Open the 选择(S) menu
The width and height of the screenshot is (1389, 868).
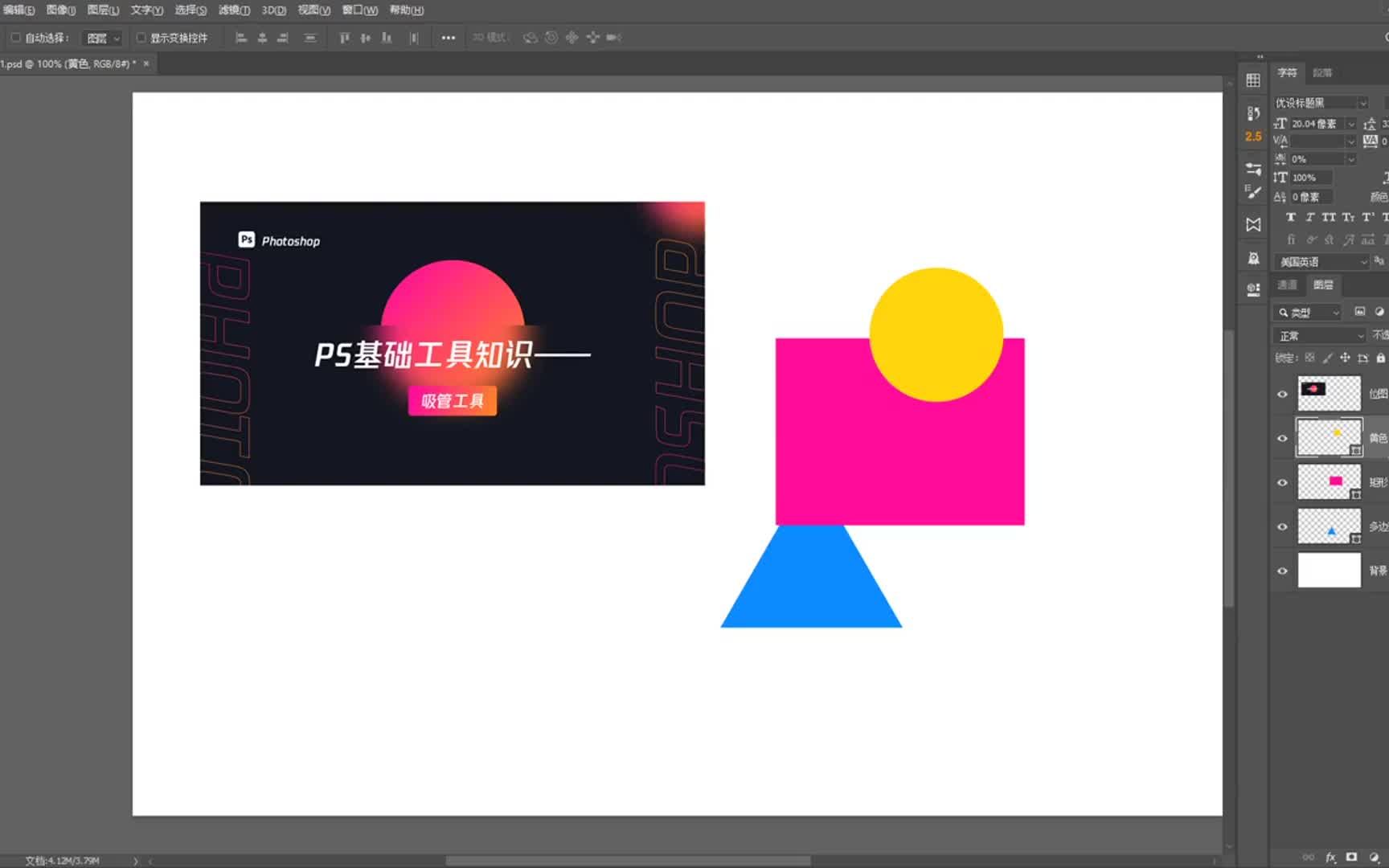[191, 10]
